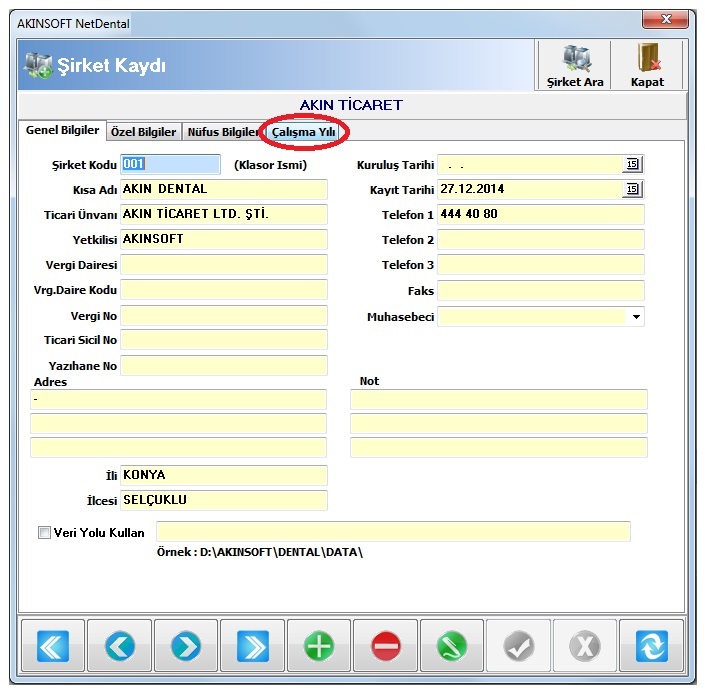Click the Telefon 2 field
Viewport: 705px width, 694px height.
(x=541, y=239)
